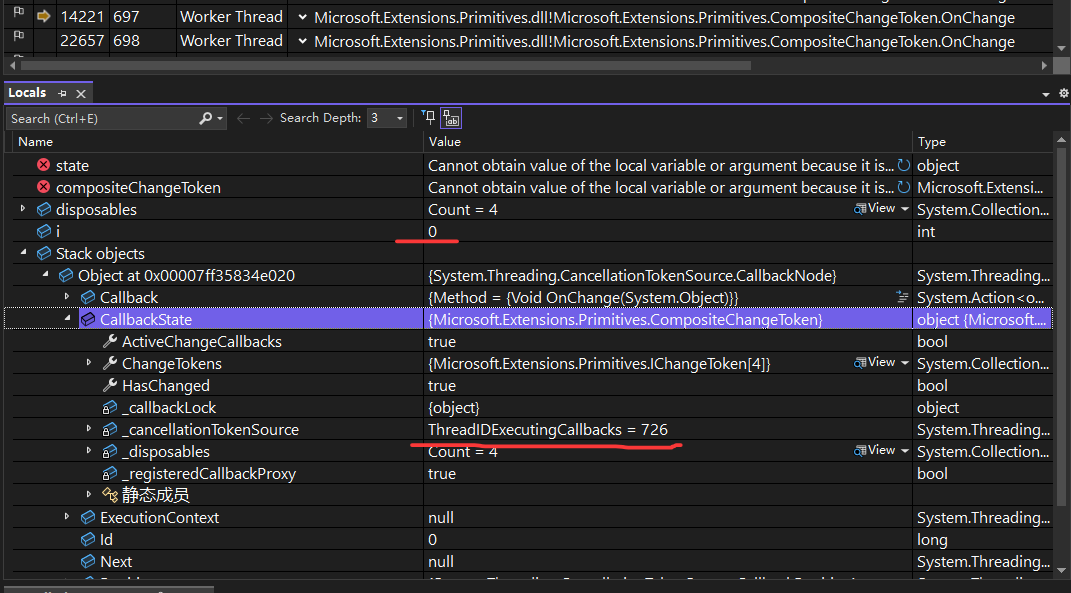Open Locals window options gear icon
This screenshot has width=1071, height=593.
[1063, 93]
